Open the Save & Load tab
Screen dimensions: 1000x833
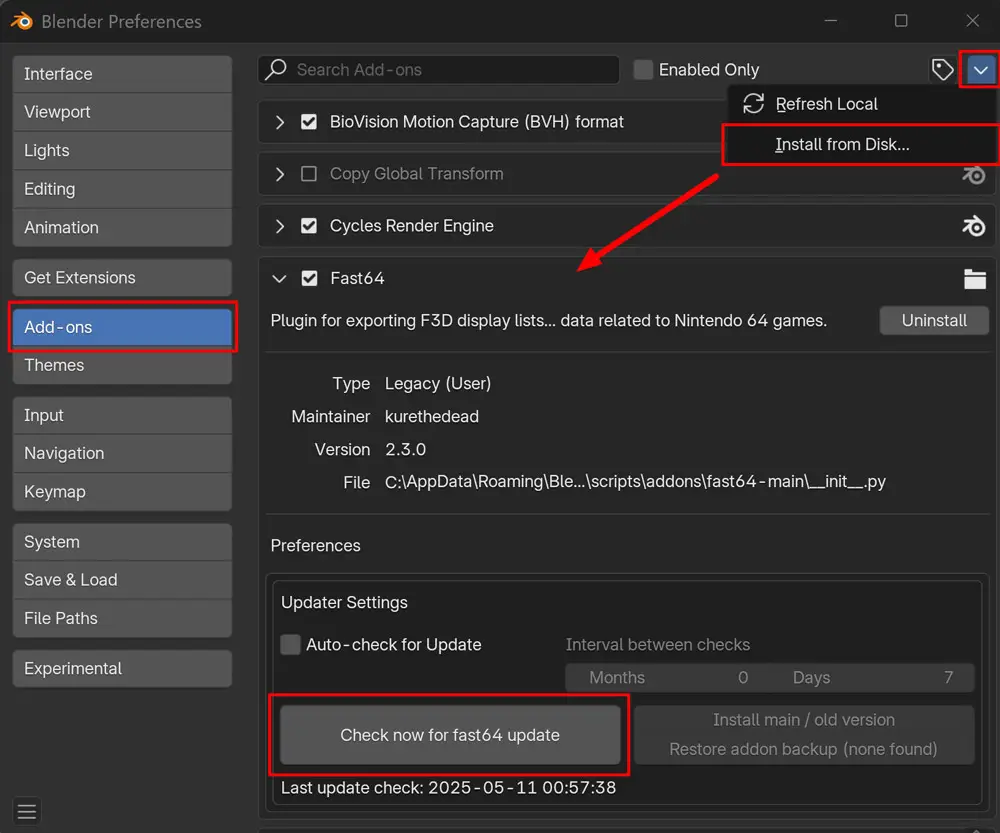coord(122,580)
